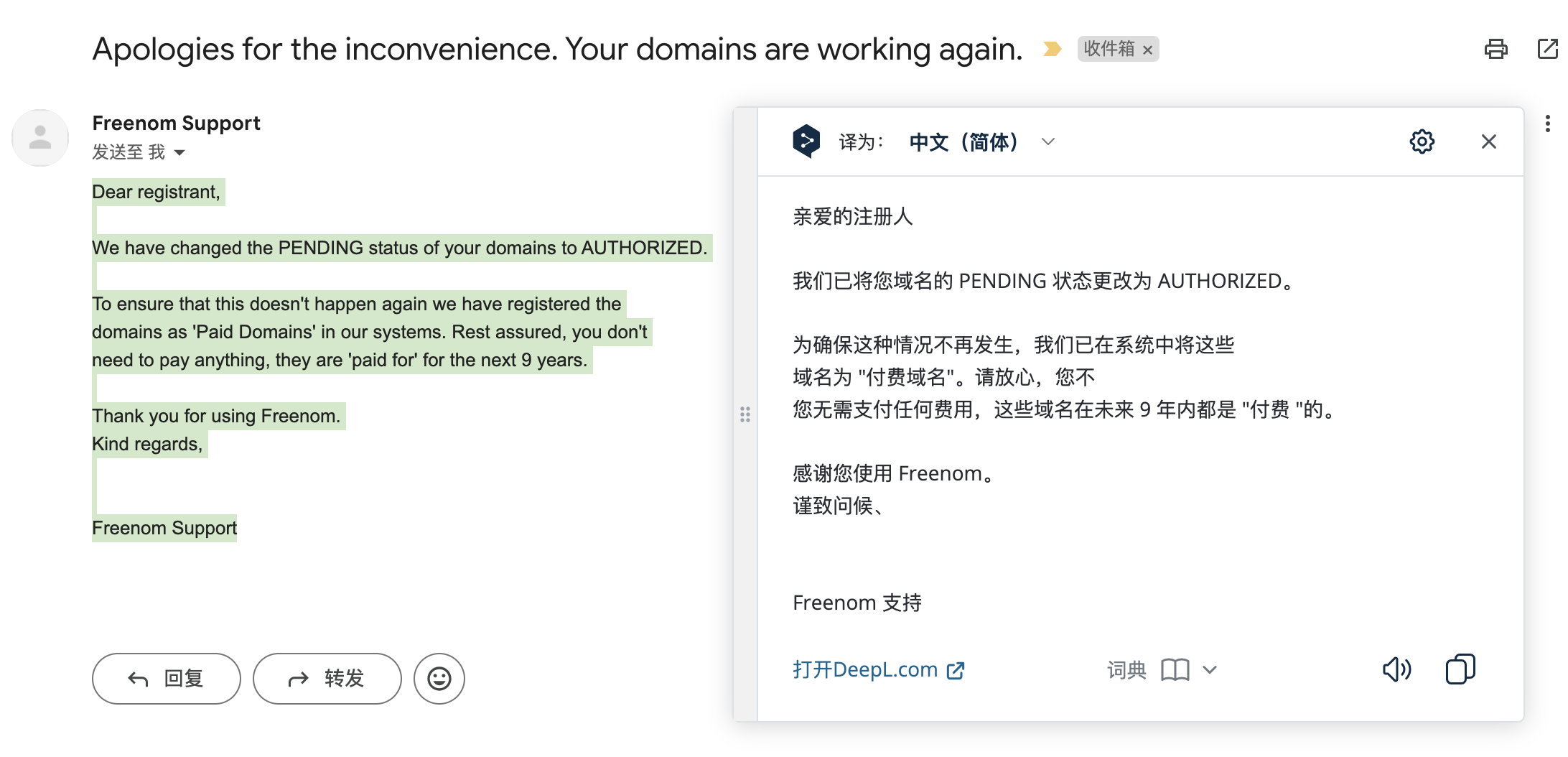Open the 打开DeepL.com link

pos(878,670)
